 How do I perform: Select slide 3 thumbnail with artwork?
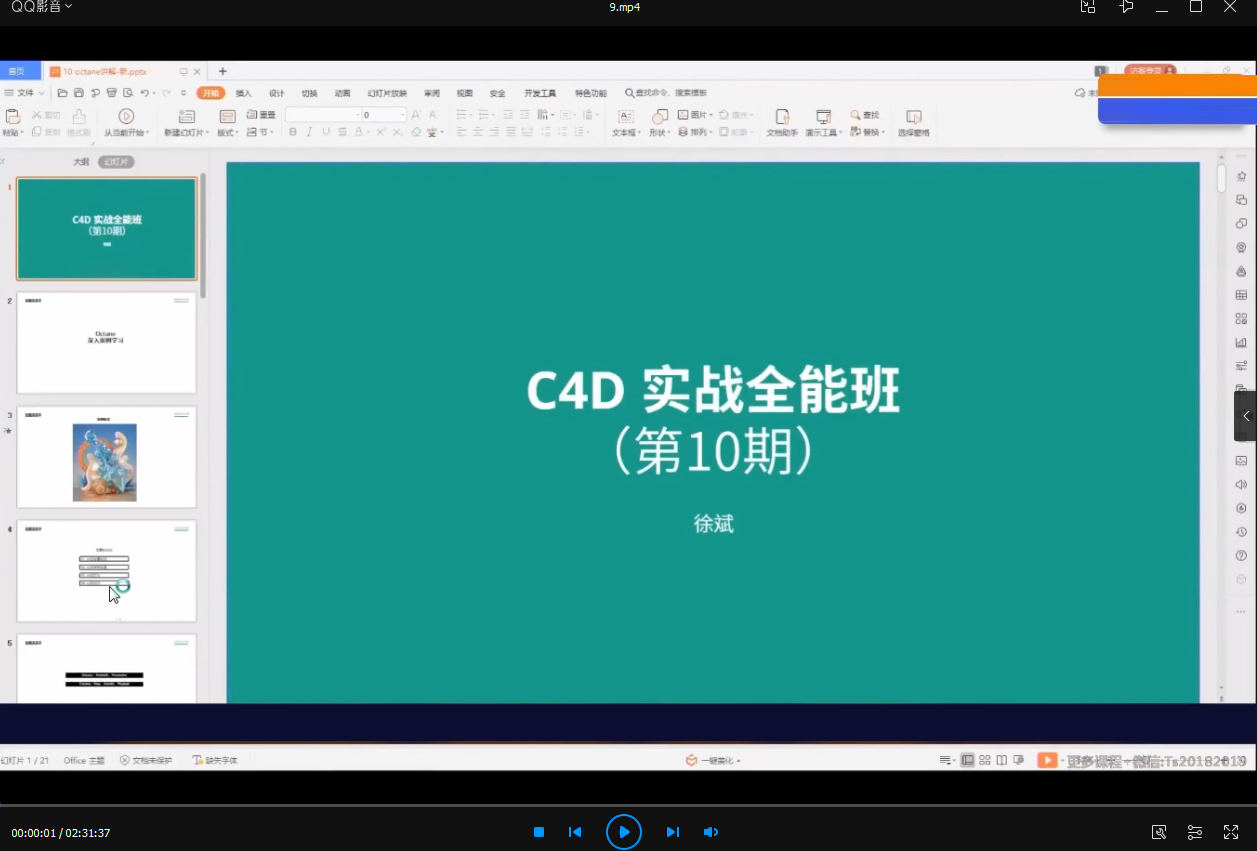coord(106,457)
